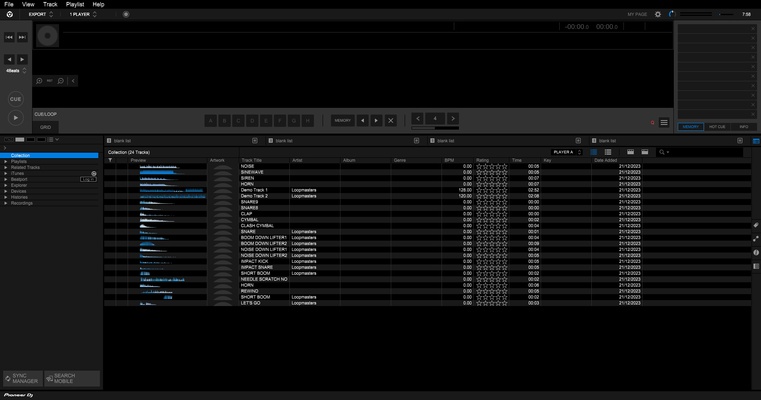Jump to the previous track in the player
Viewport: 761px width, 400px height.
pyautogui.click(x=9, y=37)
